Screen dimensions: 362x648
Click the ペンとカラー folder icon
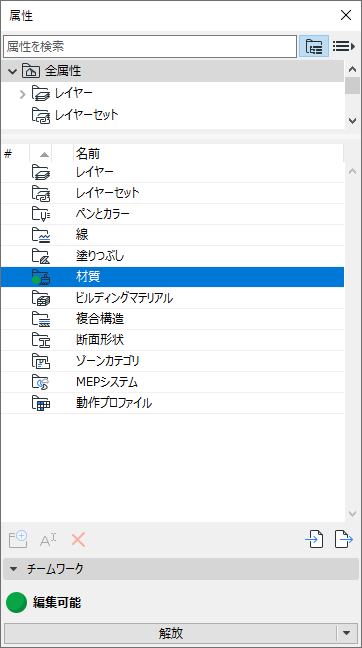coord(40,214)
